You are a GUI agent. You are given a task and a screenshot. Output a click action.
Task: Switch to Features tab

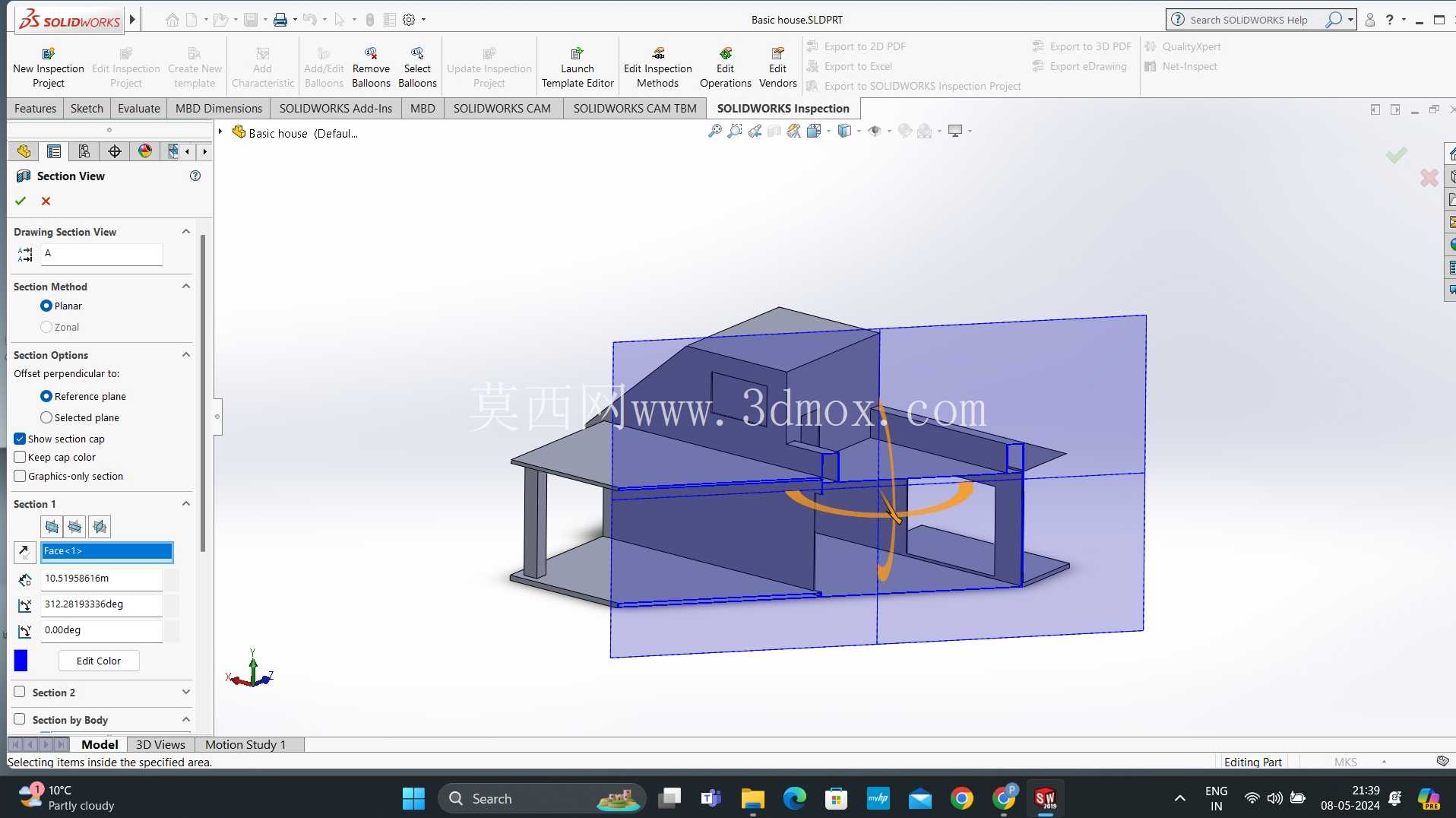(35, 108)
